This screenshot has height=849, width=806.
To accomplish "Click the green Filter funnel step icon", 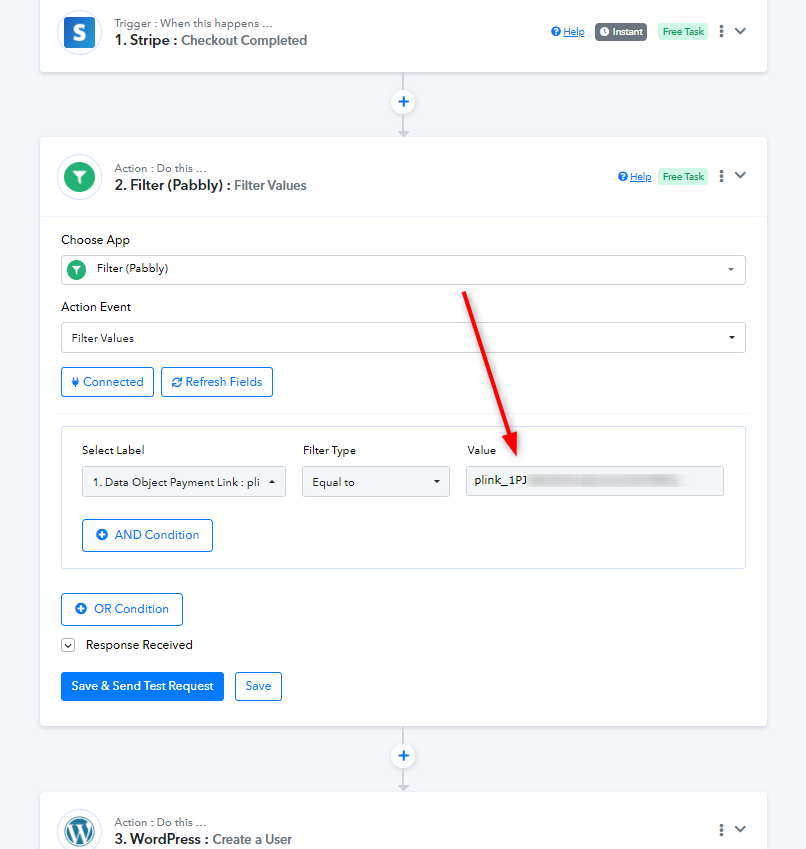I will pyautogui.click(x=80, y=177).
